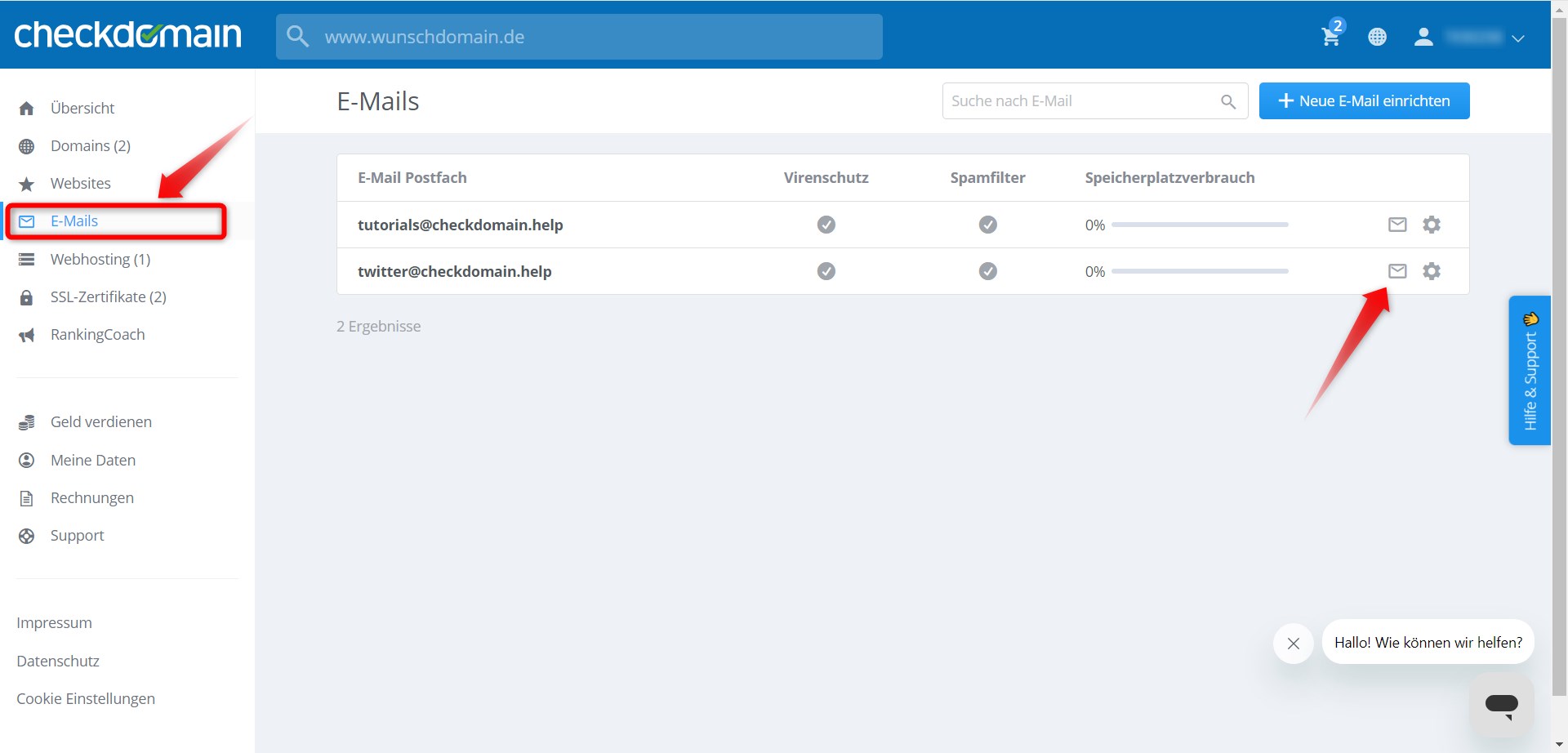Click the Speicherplatzverbrauch column header
Viewport: 1568px width, 753px height.
(1169, 177)
